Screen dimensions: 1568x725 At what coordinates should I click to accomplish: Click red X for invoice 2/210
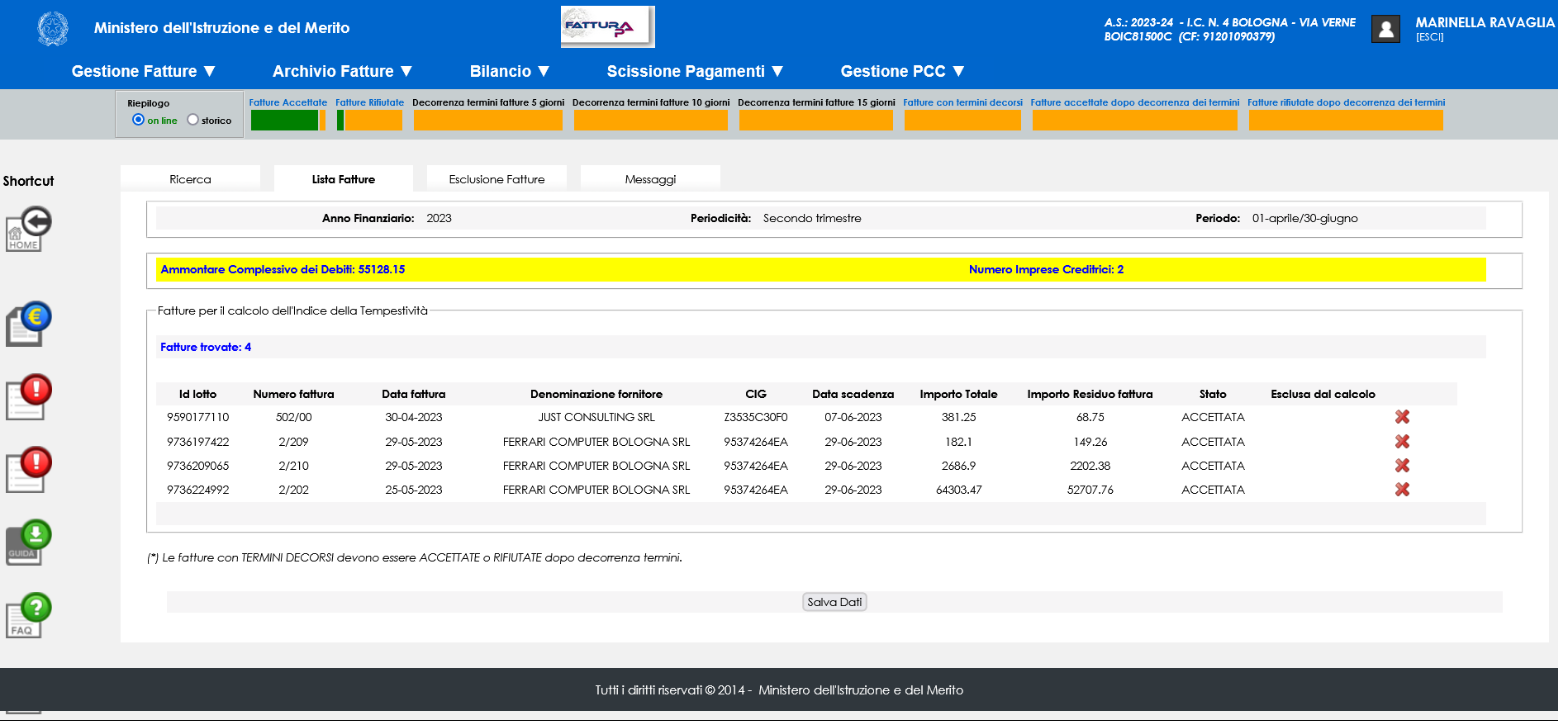tap(1402, 466)
